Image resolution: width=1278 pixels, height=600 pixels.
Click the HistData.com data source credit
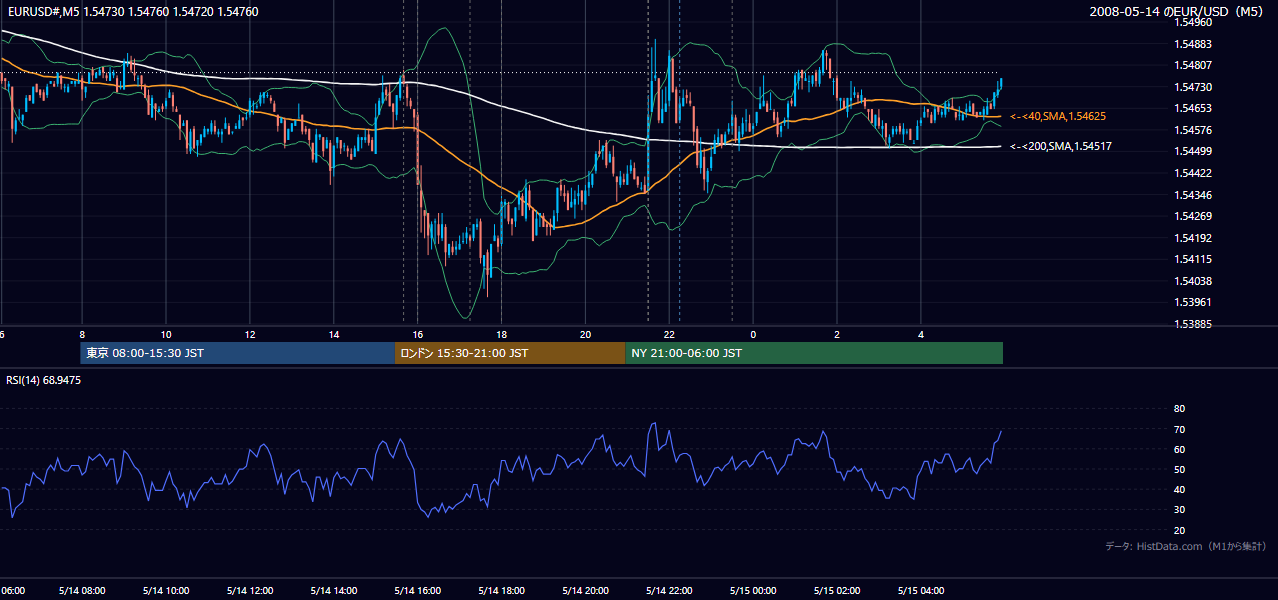(1185, 546)
